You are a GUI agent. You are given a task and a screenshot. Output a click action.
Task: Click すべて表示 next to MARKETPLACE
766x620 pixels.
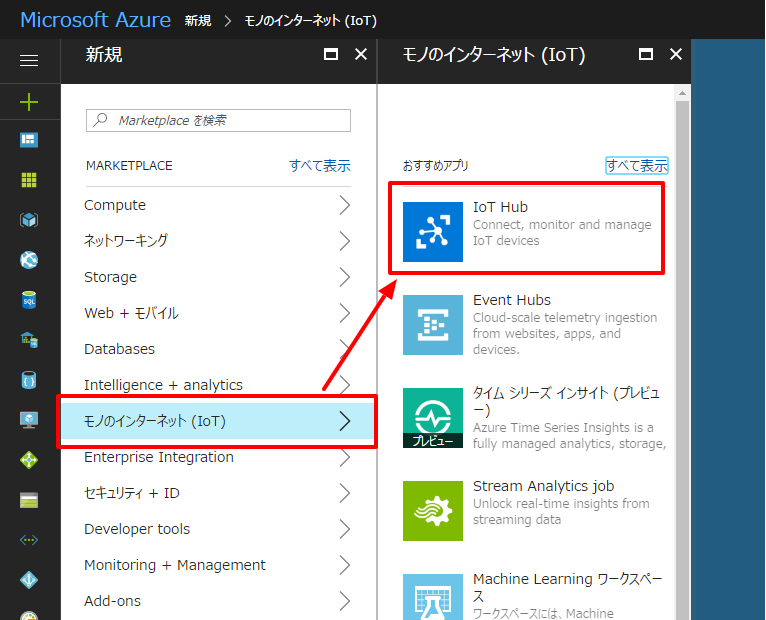tap(320, 166)
